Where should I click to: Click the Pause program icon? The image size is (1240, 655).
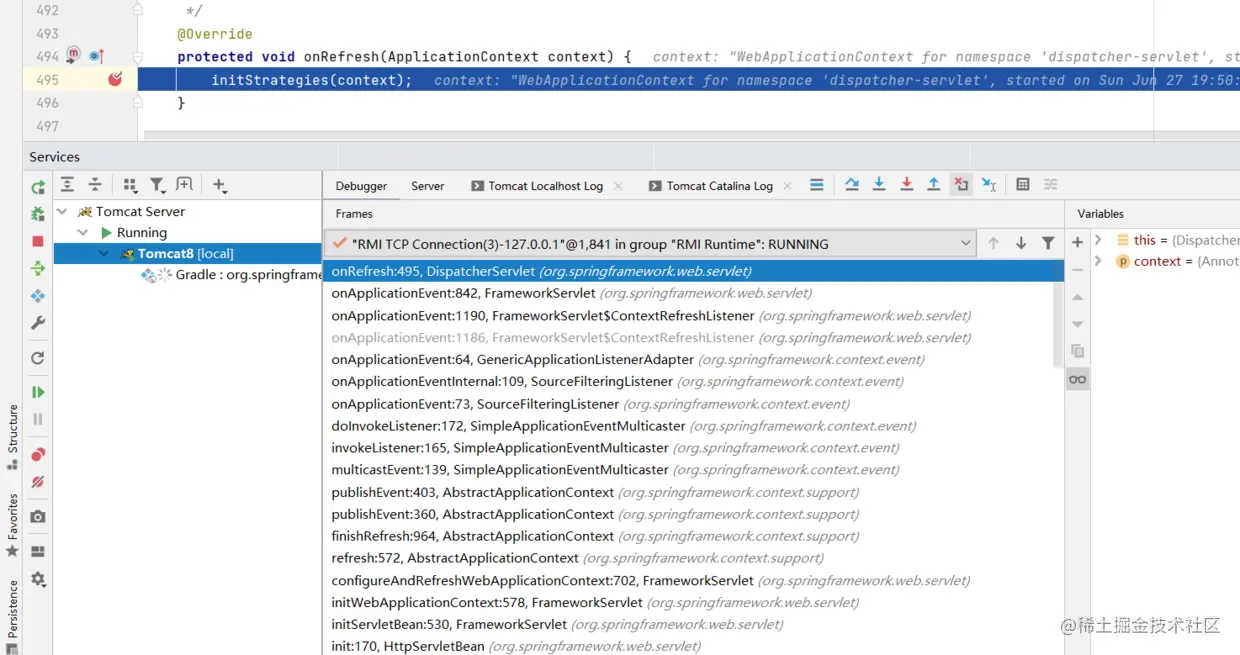tap(38, 419)
